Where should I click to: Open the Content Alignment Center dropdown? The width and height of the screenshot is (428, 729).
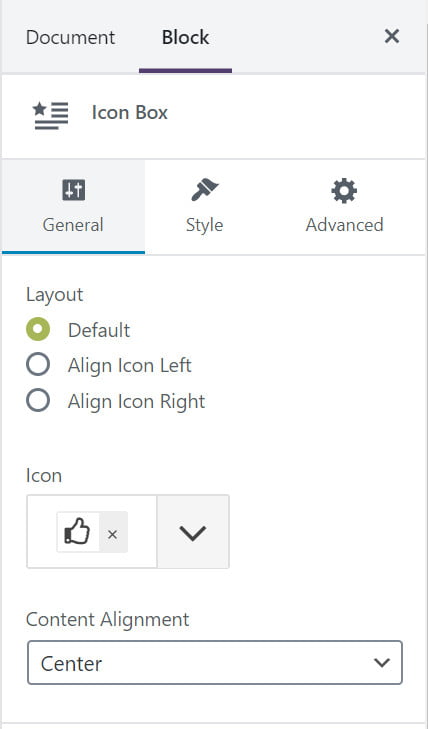pyautogui.click(x=215, y=663)
